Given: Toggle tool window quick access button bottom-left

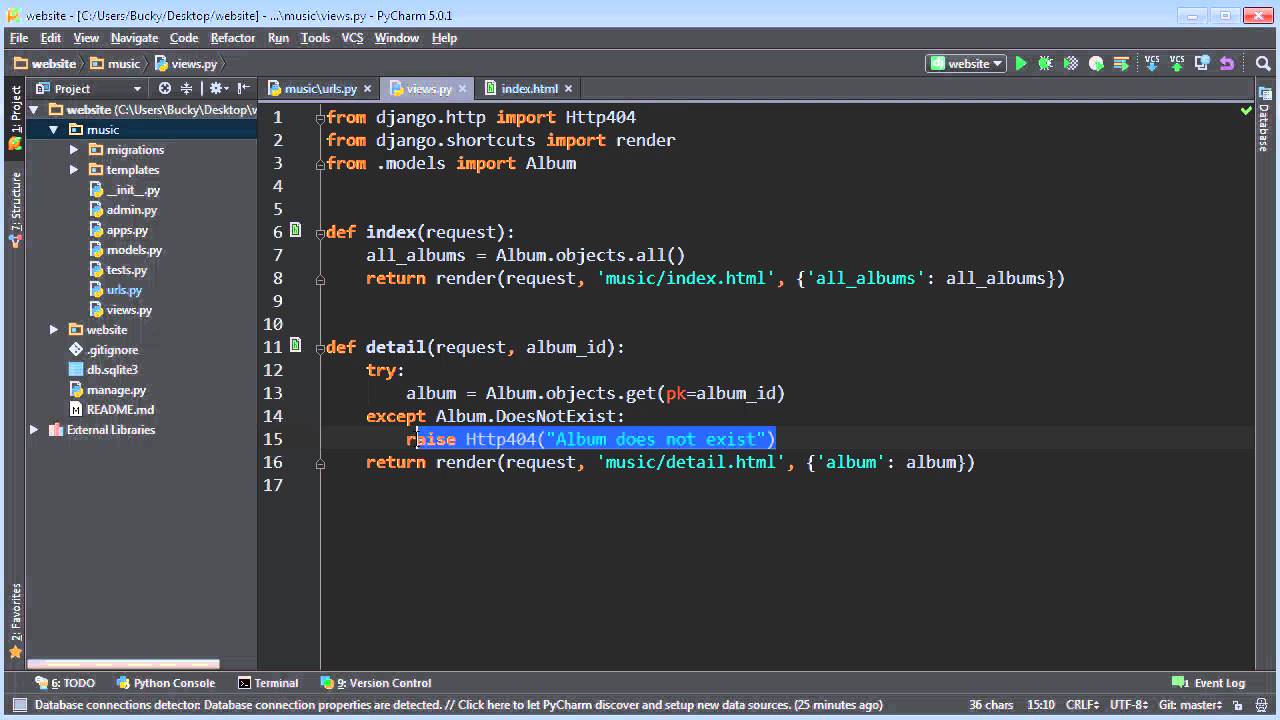Looking at the screenshot, I should 18,705.
